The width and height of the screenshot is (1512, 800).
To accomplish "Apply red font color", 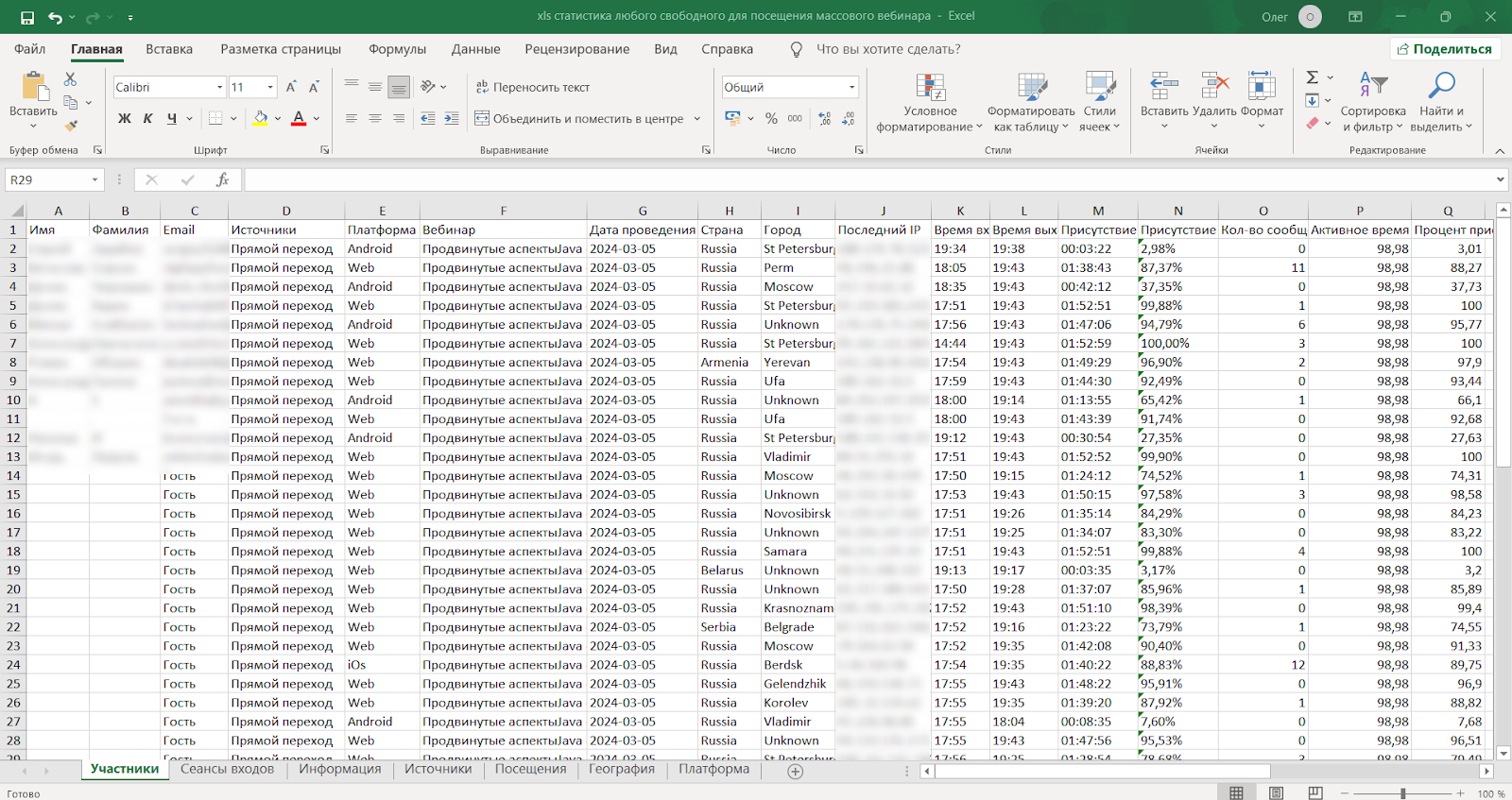I will click(x=299, y=118).
